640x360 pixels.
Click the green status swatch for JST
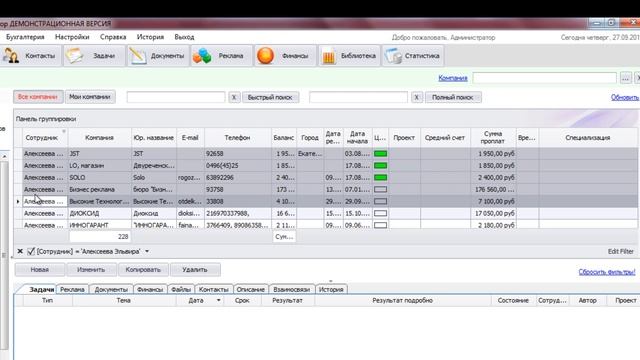point(380,153)
